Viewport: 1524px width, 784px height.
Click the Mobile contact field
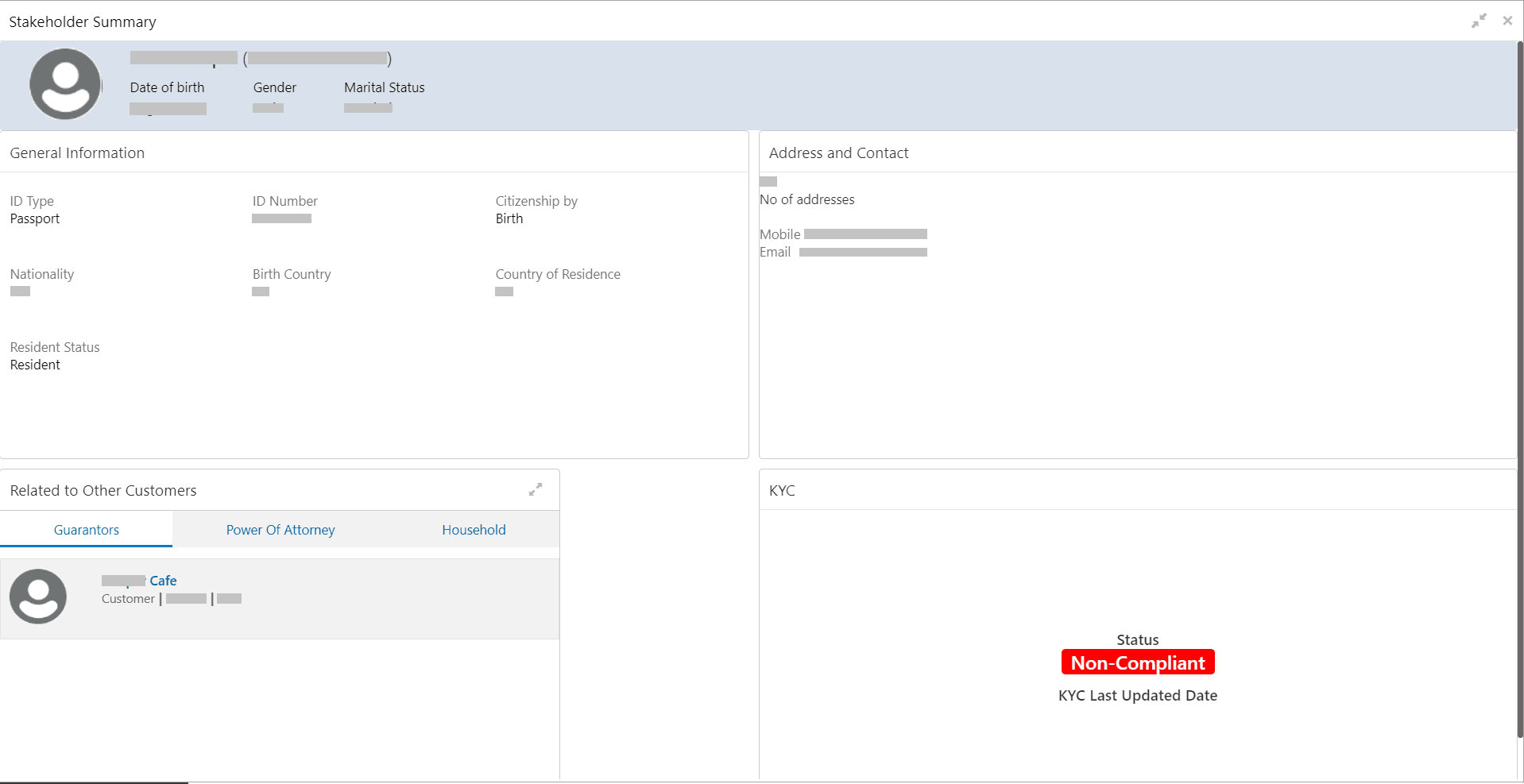[x=844, y=234]
